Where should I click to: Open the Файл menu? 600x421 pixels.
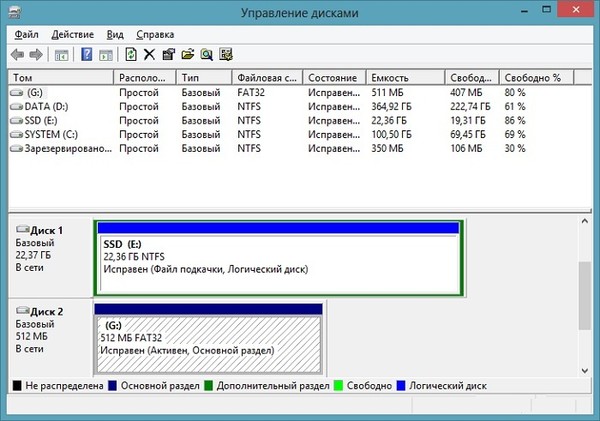point(26,34)
